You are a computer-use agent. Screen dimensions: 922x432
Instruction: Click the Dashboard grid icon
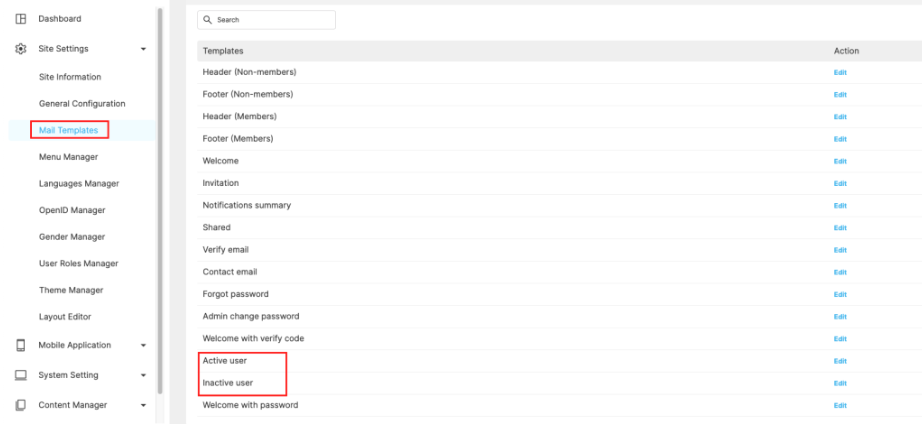pyautogui.click(x=20, y=19)
